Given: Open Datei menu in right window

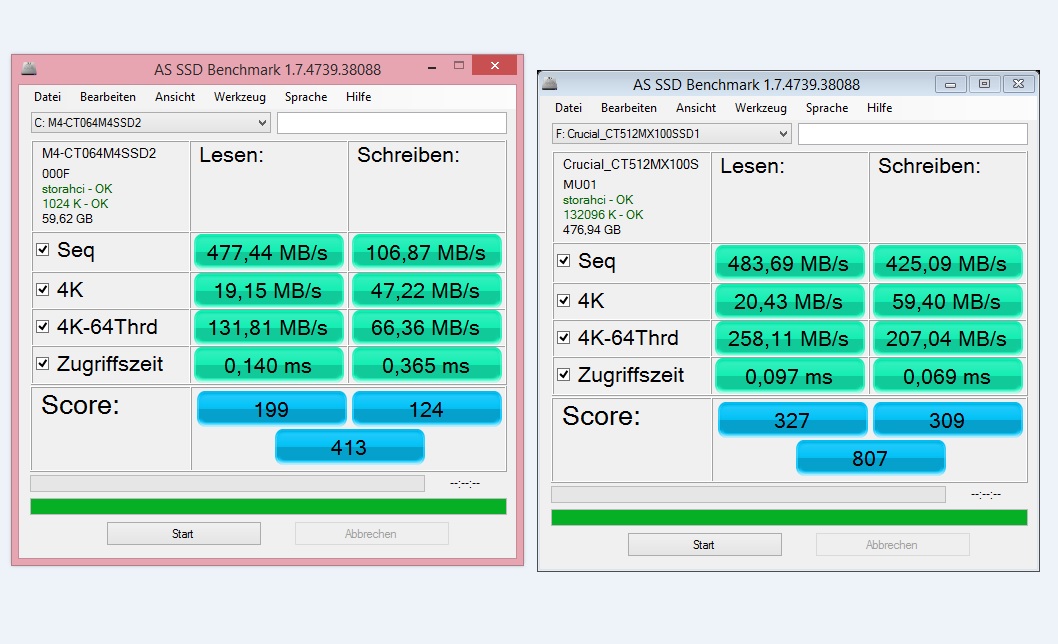Looking at the screenshot, I should pos(568,107).
